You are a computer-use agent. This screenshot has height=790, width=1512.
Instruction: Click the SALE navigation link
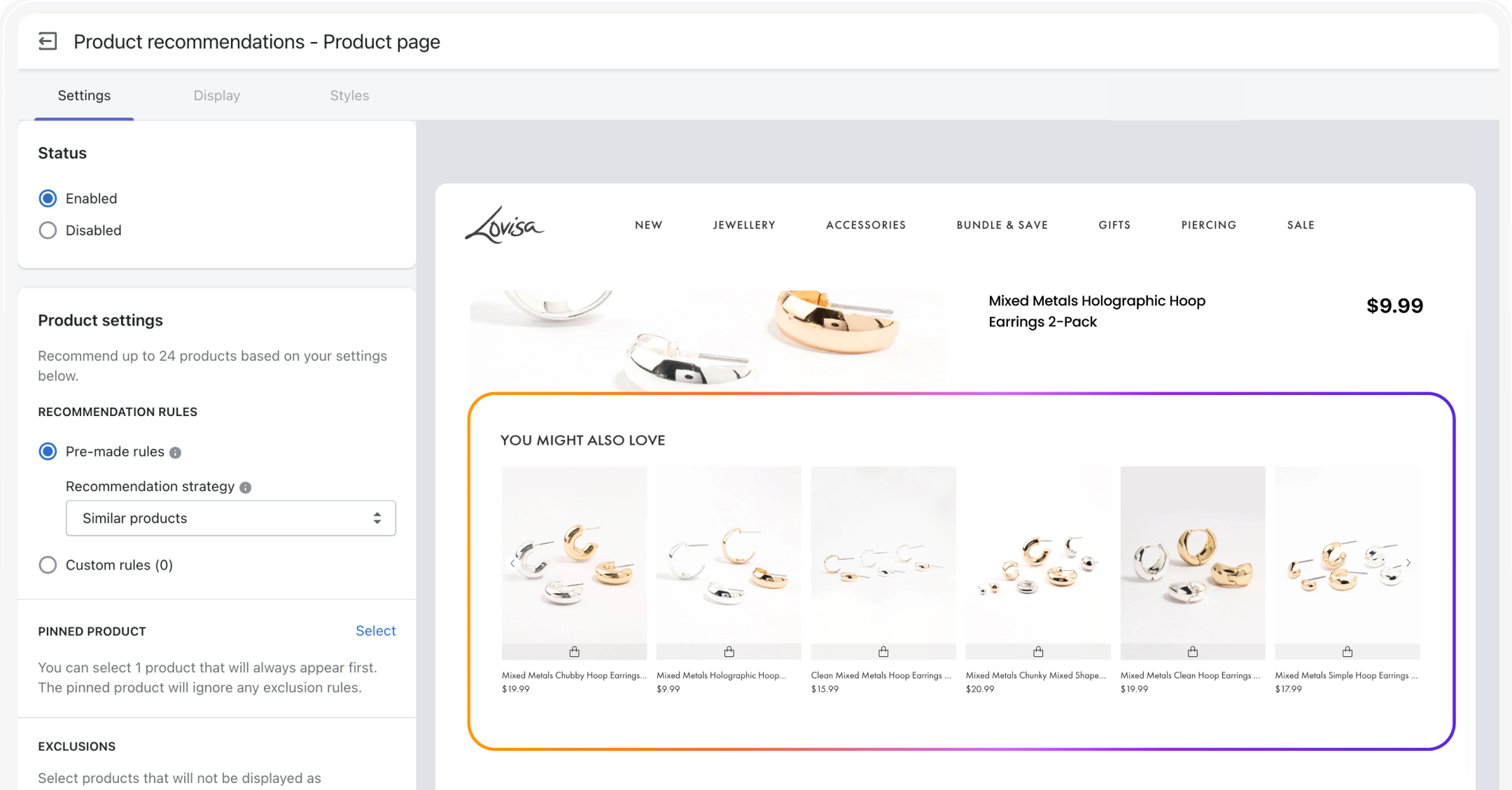click(1301, 225)
